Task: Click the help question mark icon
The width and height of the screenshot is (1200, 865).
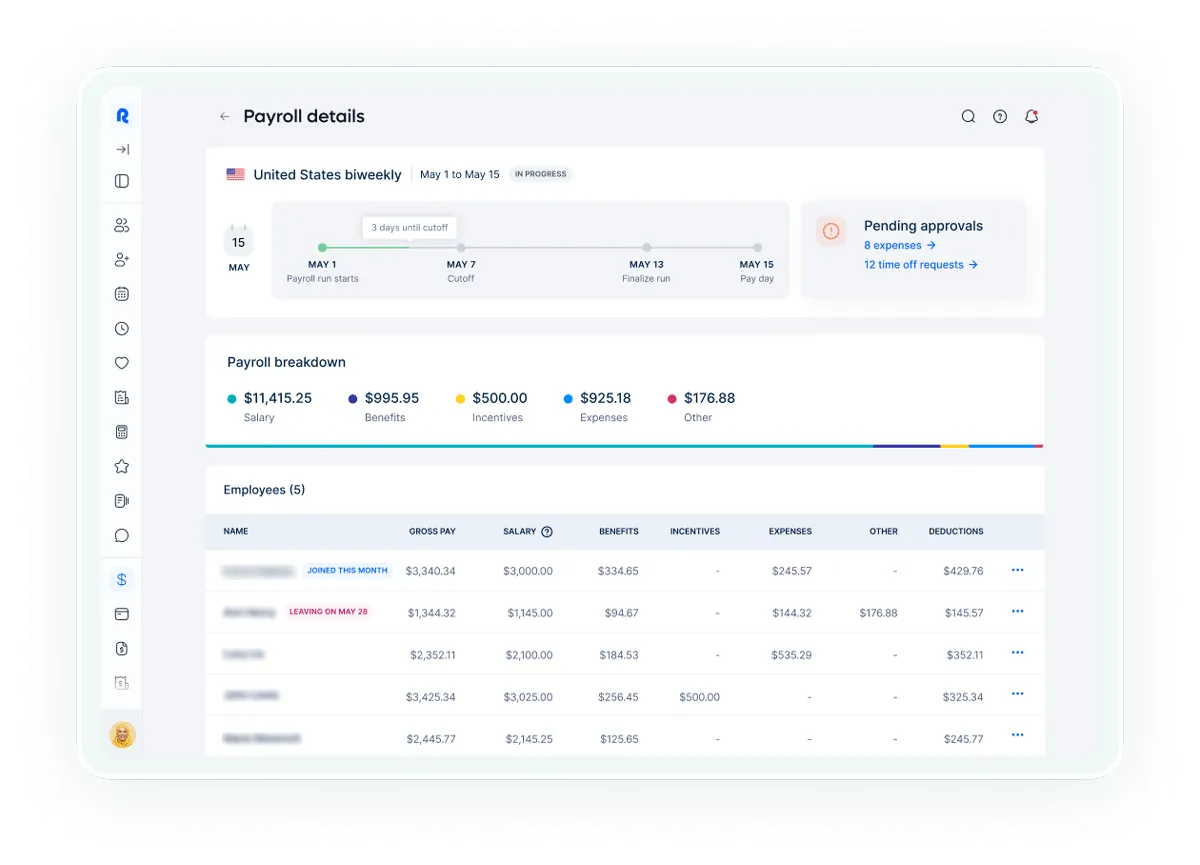Action: click(999, 116)
